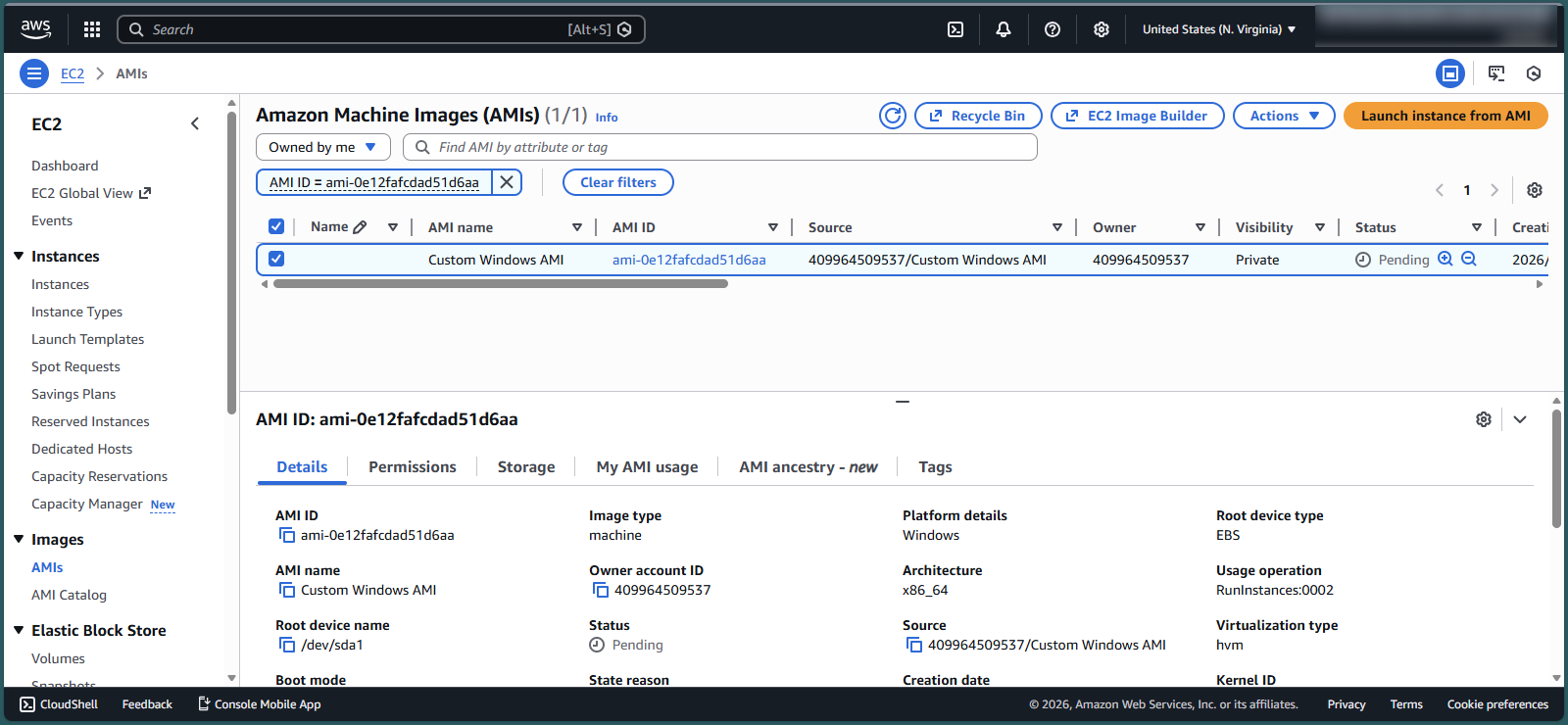Open CloudShell from the top navigation bar
Viewport: 1568px width, 725px height.
955,29
